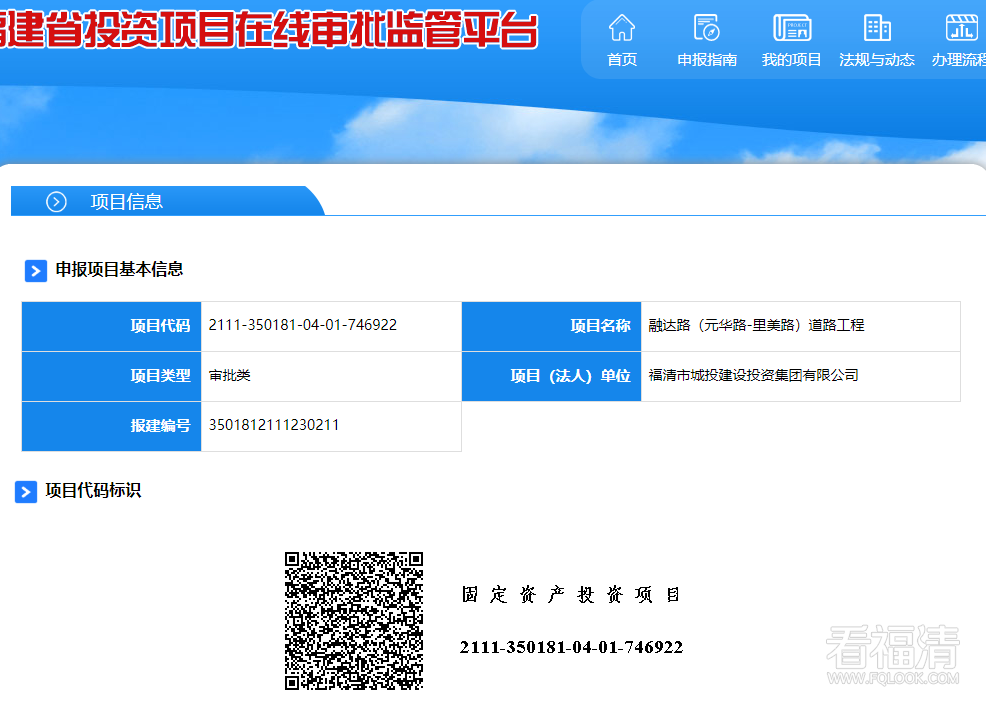Go to the 首页 text label
This screenshot has height=705, width=986.
pyautogui.click(x=622, y=60)
